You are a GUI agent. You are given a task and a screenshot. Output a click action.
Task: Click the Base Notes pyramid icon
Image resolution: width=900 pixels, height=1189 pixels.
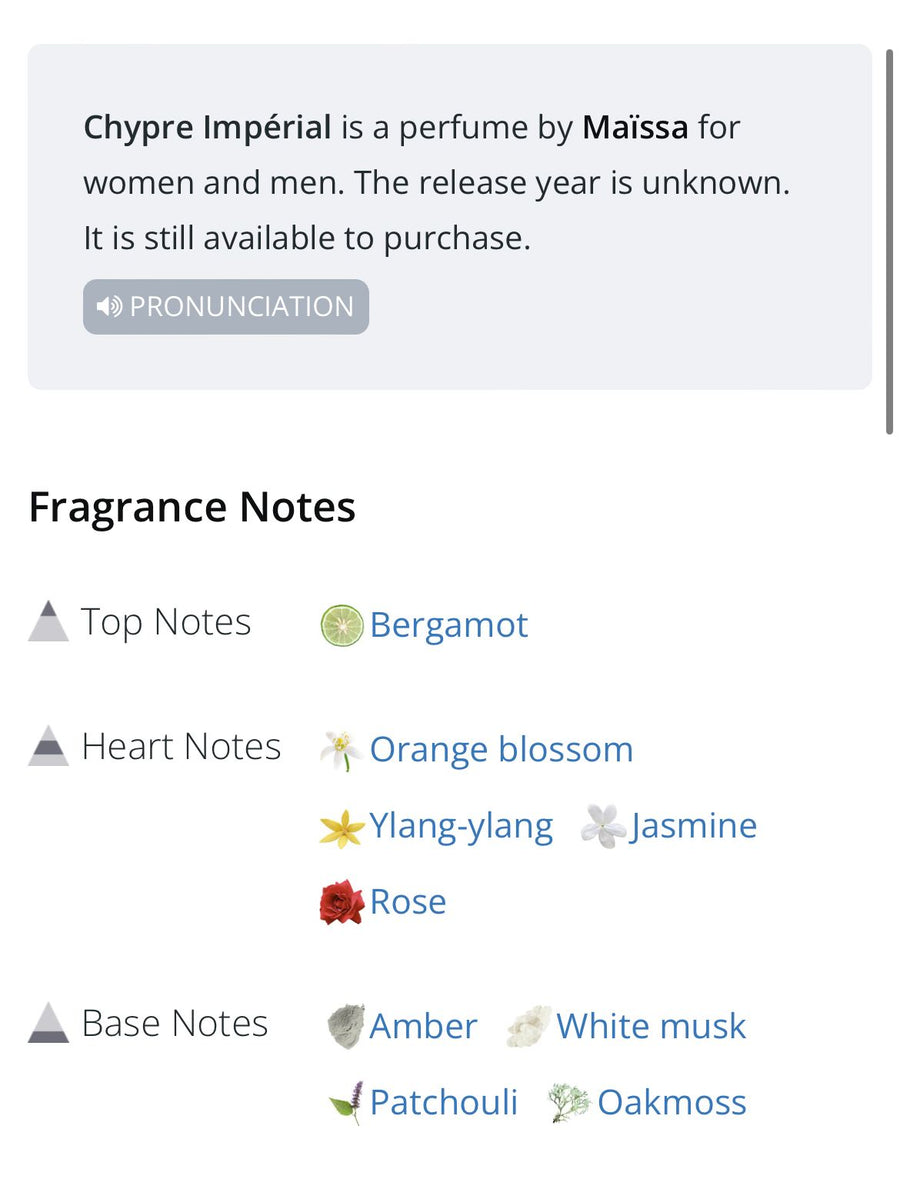coord(48,1024)
